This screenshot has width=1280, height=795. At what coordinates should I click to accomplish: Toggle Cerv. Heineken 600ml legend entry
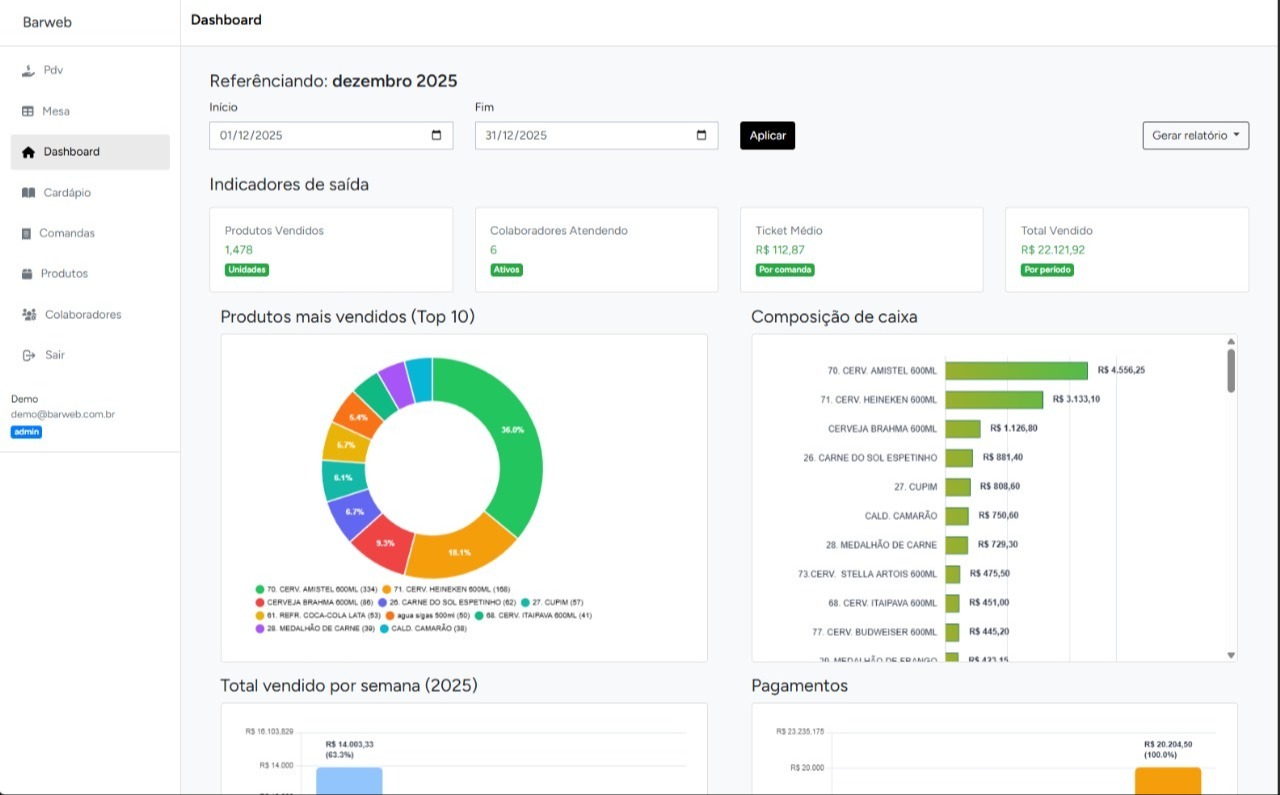pos(447,590)
